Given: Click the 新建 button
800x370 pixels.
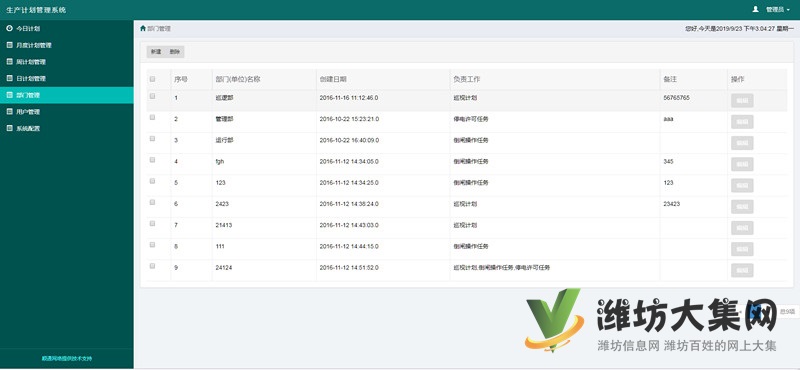Looking at the screenshot, I should (156, 52).
